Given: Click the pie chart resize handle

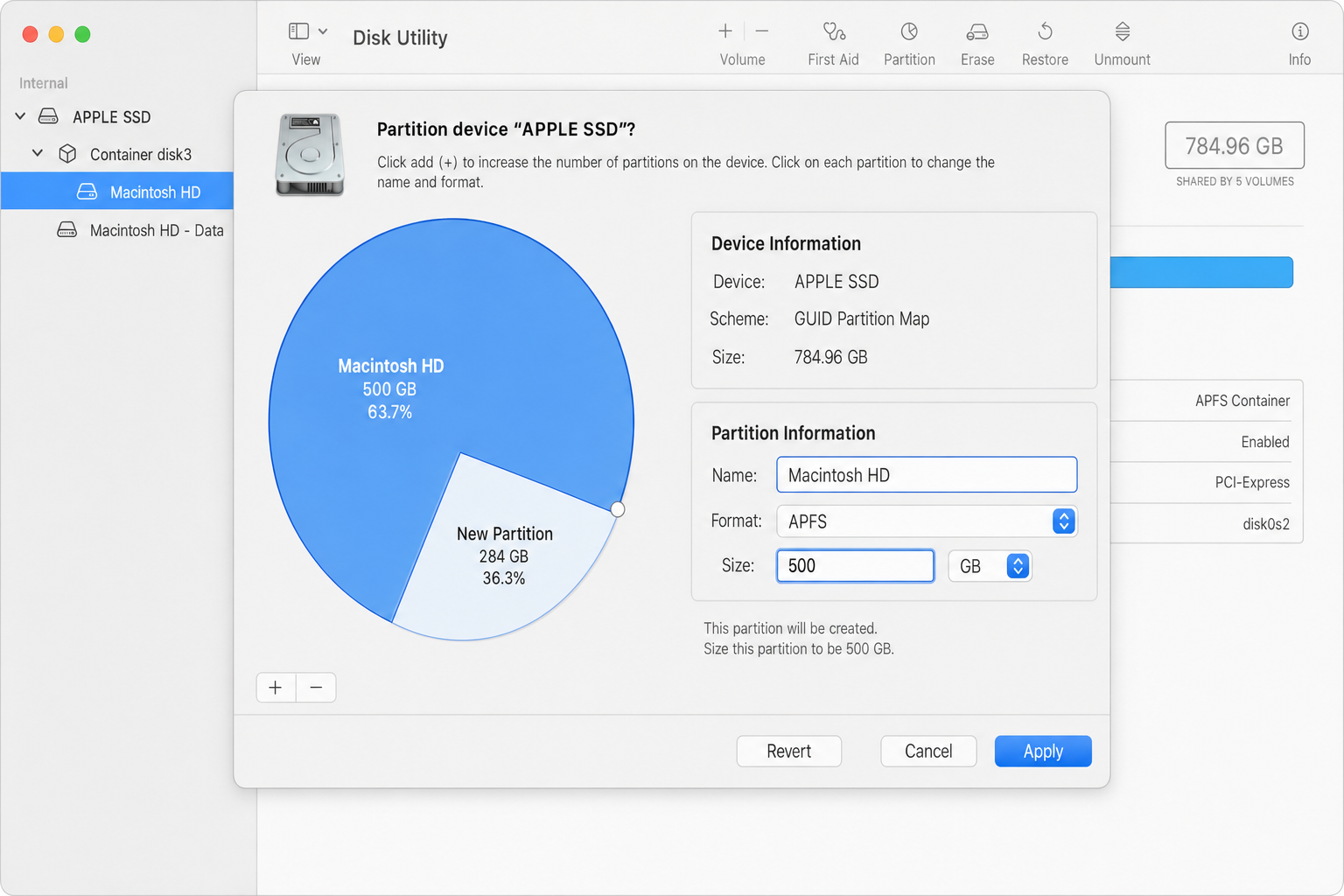Looking at the screenshot, I should [618, 509].
